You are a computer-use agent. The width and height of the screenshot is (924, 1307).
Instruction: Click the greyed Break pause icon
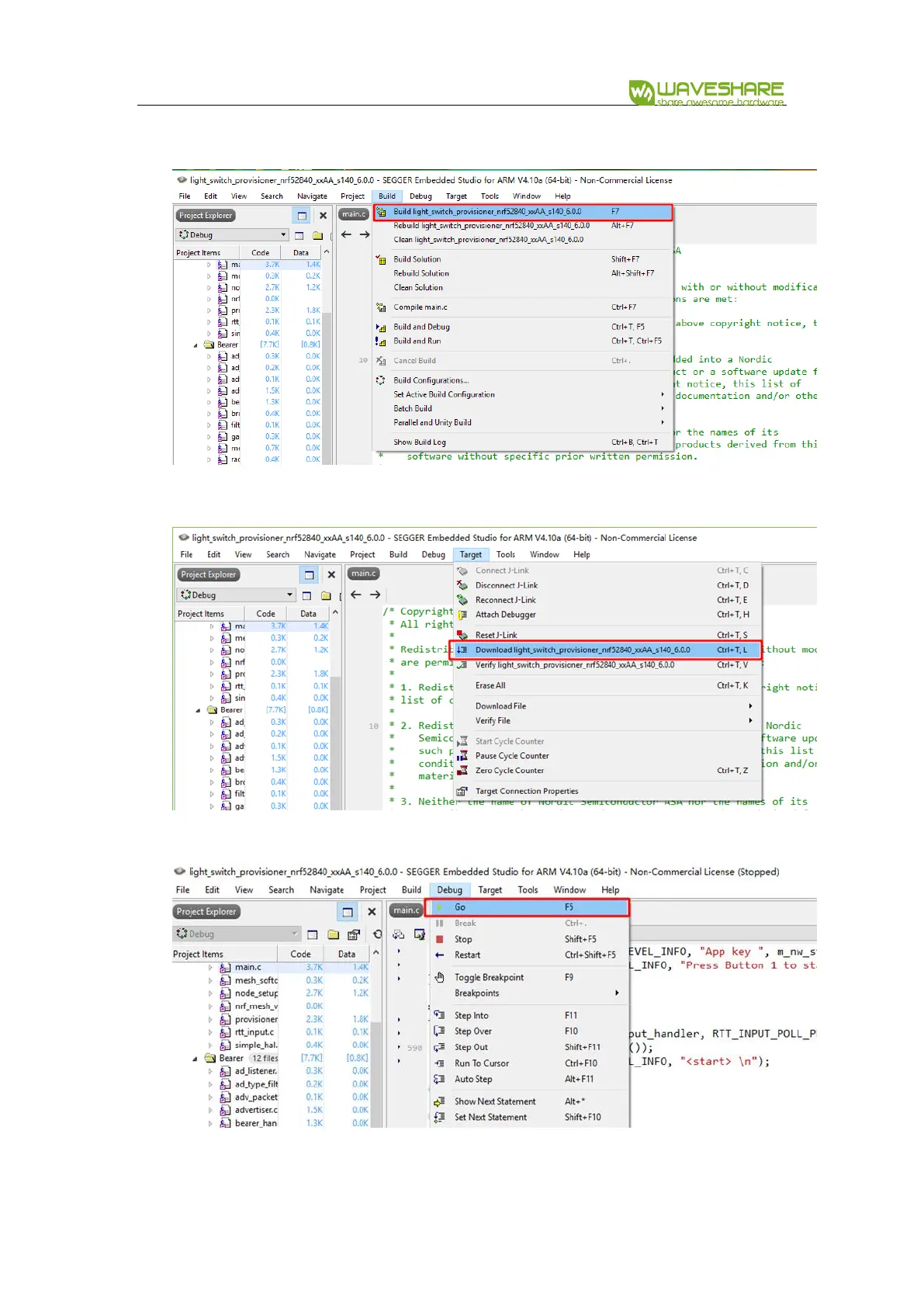point(440,924)
